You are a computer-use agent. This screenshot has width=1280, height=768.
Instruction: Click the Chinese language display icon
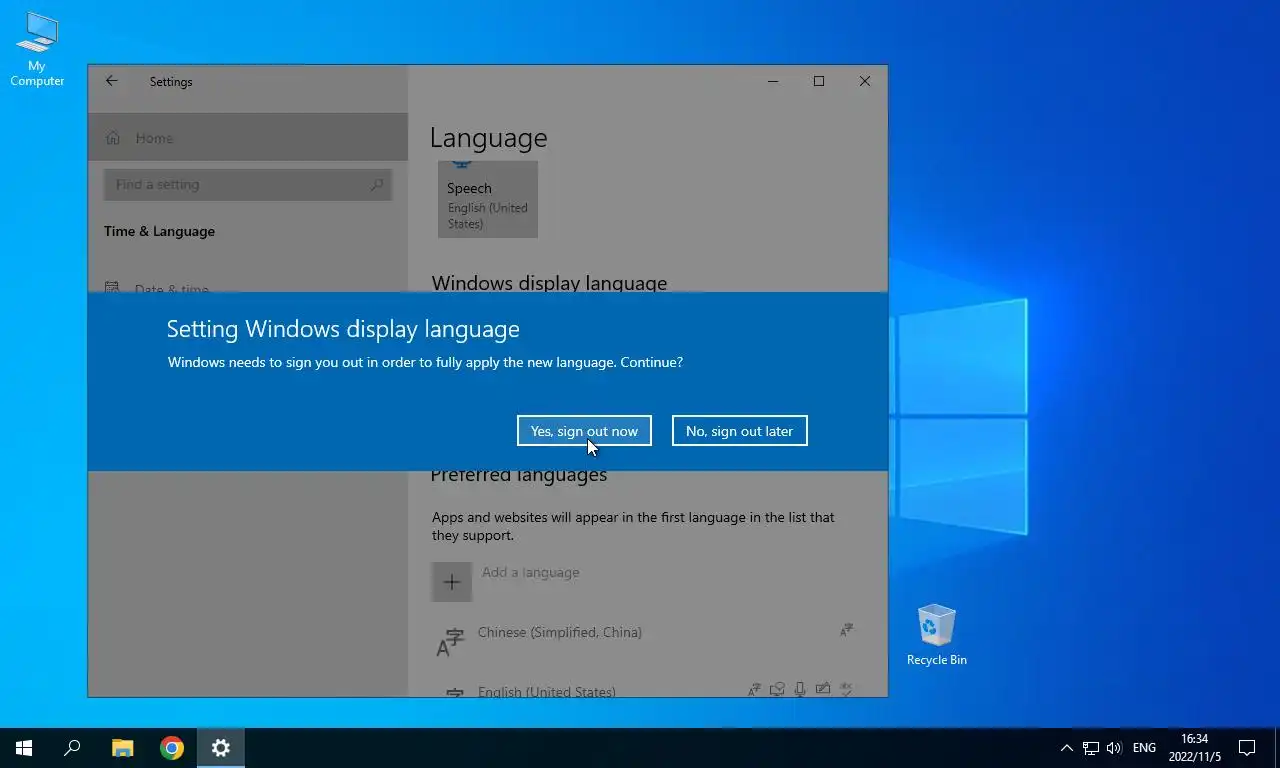[846, 630]
